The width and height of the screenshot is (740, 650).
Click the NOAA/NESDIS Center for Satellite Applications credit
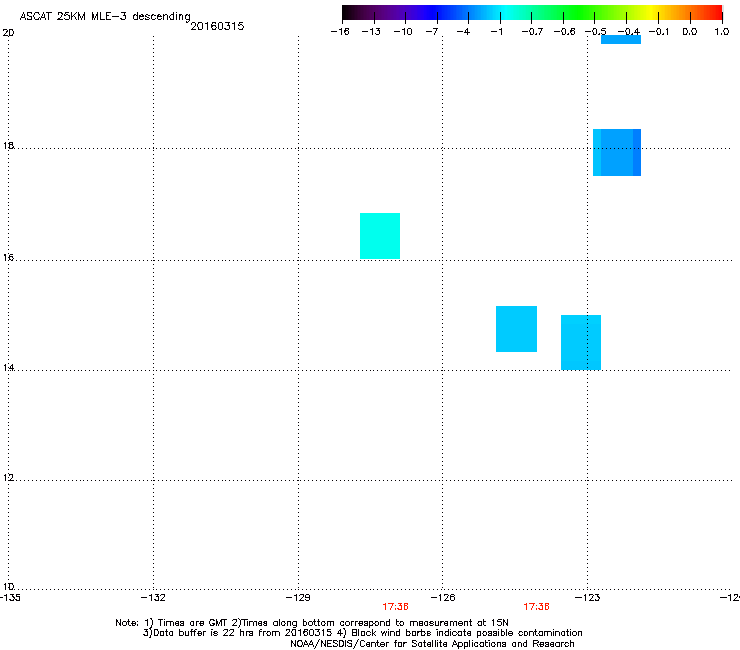tap(432, 644)
